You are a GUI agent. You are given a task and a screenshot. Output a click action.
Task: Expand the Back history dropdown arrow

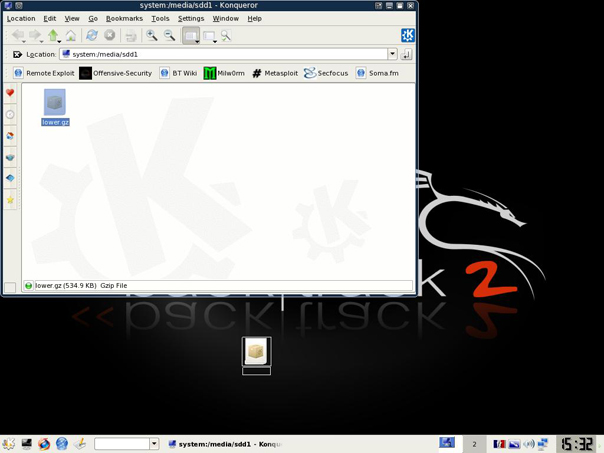pos(24,41)
